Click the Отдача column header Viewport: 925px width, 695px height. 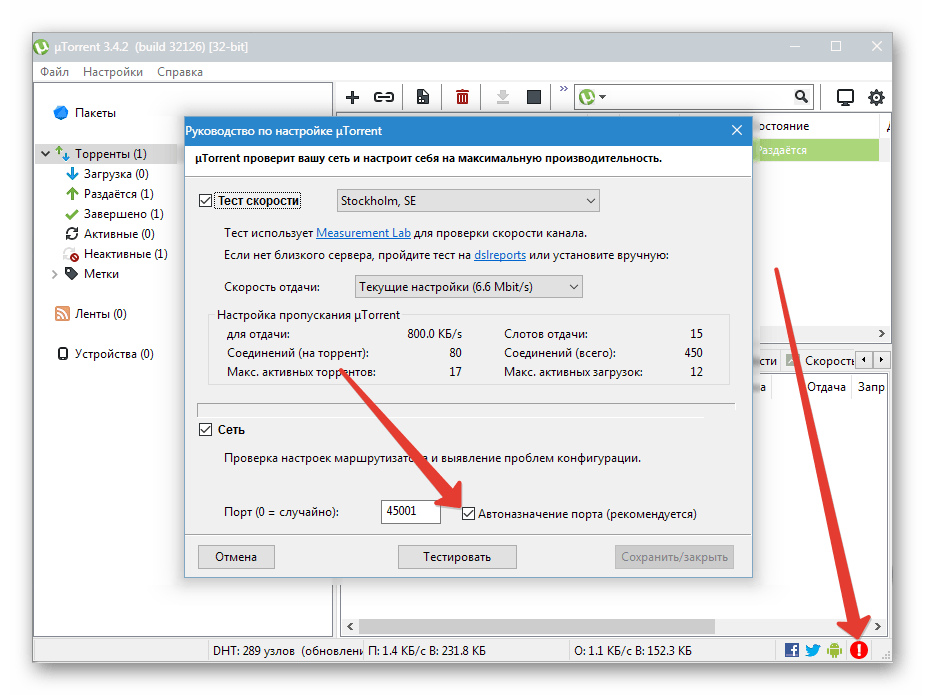click(826, 387)
